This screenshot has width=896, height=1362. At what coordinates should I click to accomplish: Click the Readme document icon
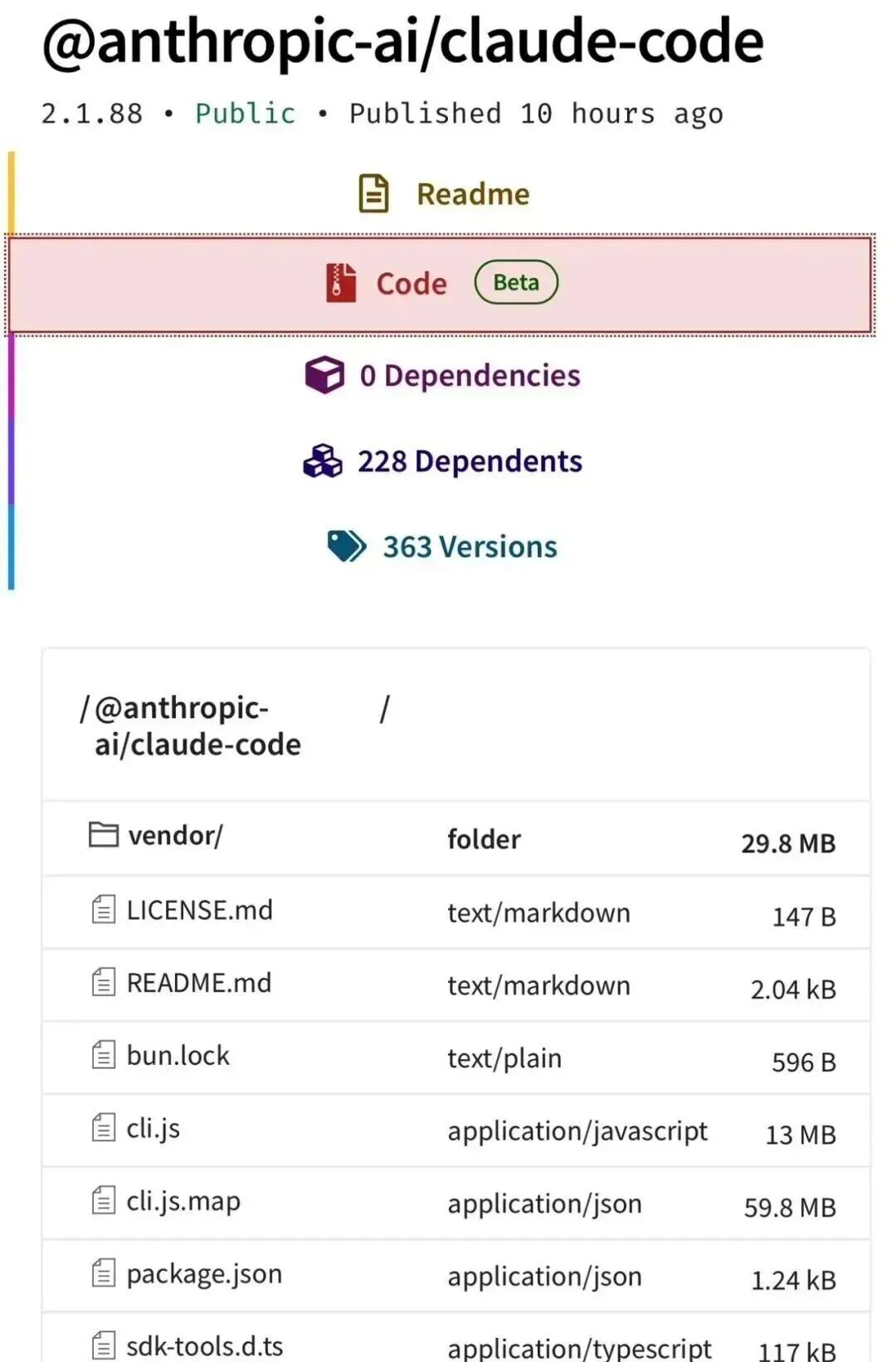(373, 193)
